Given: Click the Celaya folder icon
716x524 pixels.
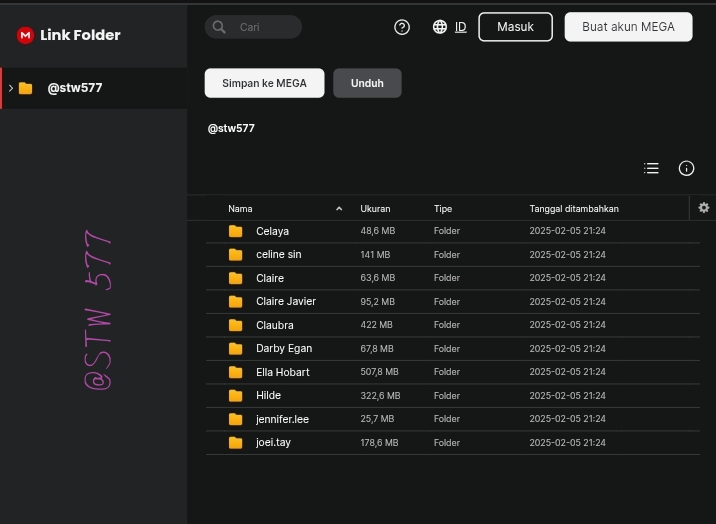Looking at the screenshot, I should coord(236,231).
